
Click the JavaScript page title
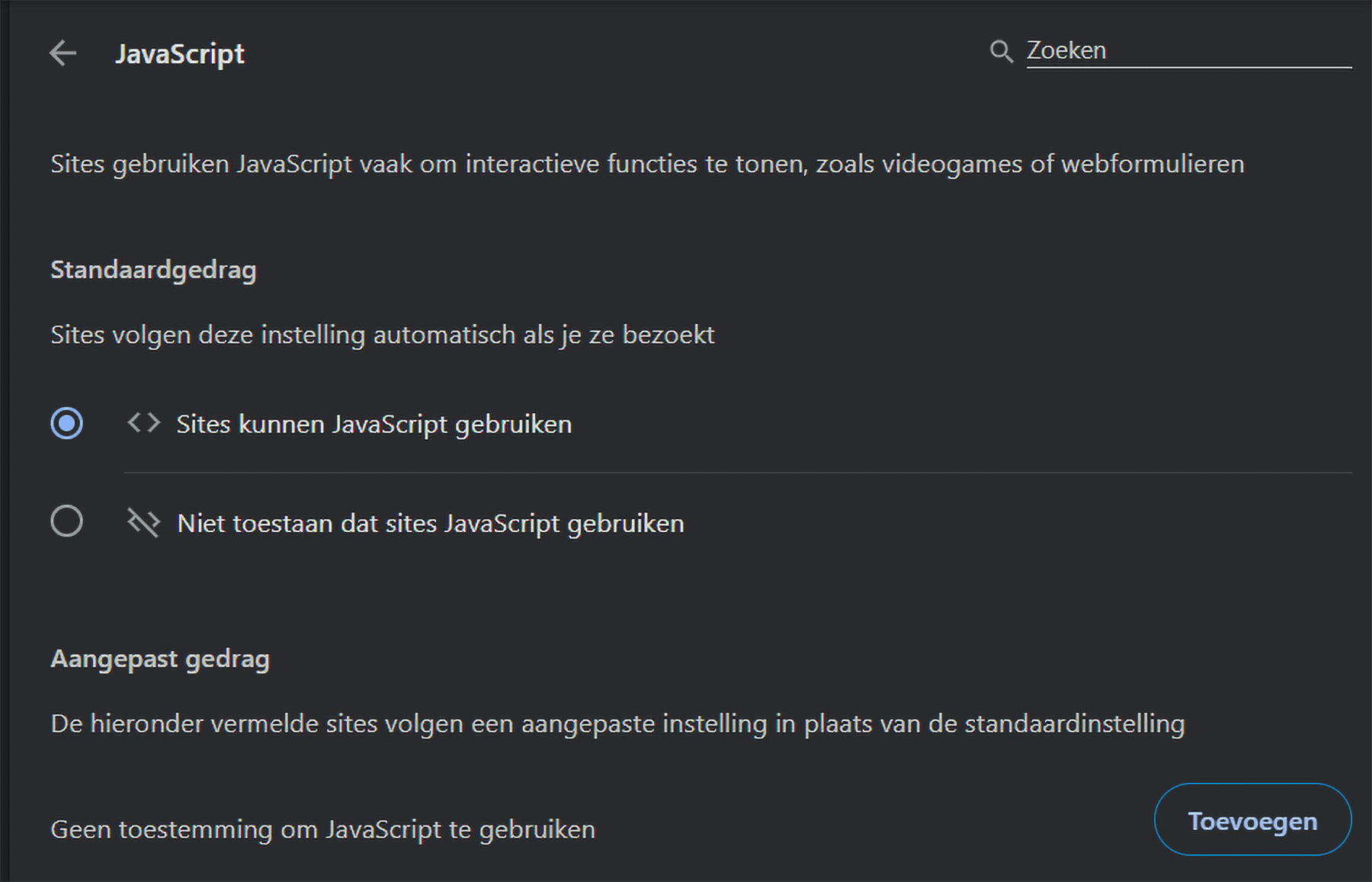coord(180,54)
